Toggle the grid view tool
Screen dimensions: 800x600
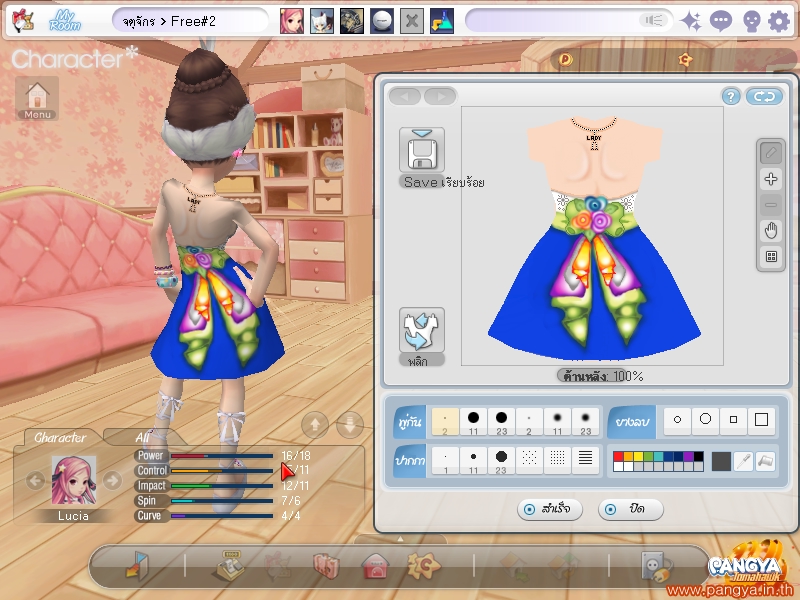point(771,257)
